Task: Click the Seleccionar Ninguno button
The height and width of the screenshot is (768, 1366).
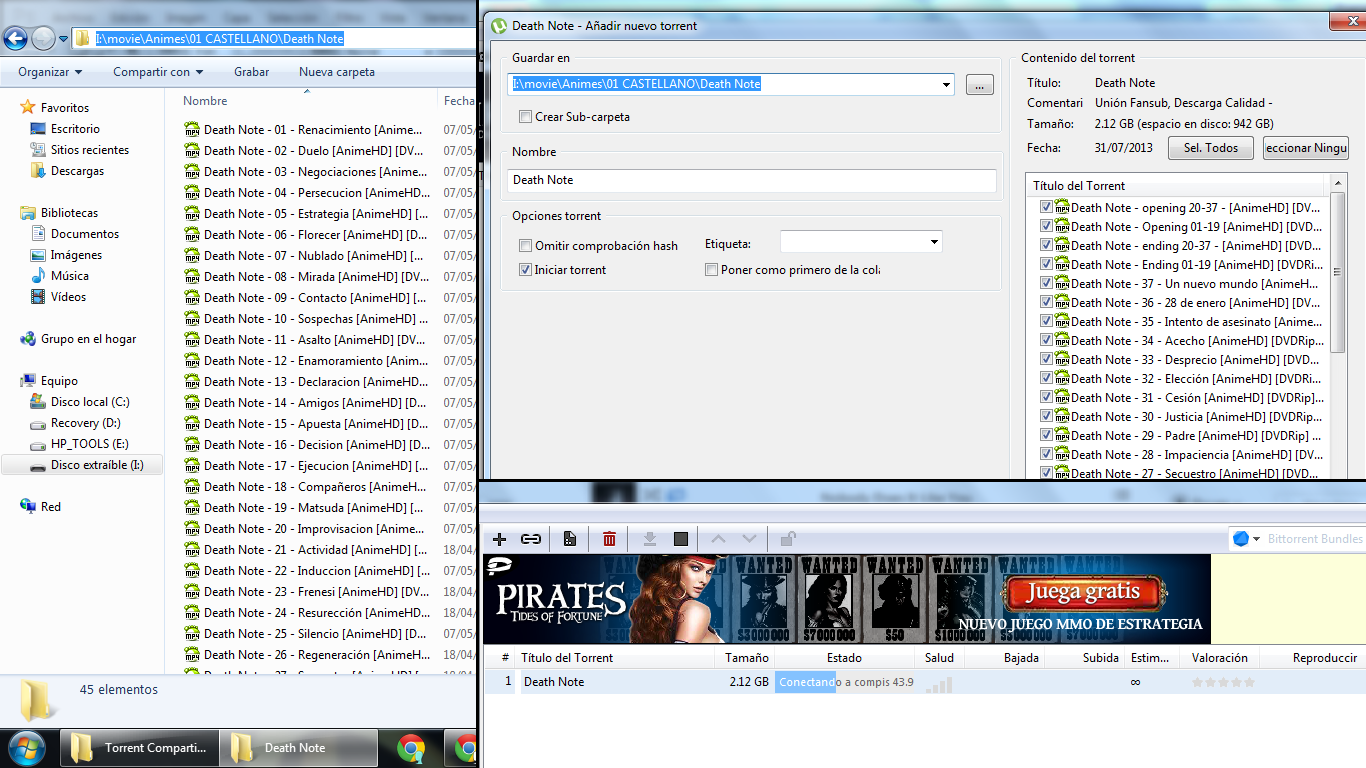Action: pos(1305,148)
